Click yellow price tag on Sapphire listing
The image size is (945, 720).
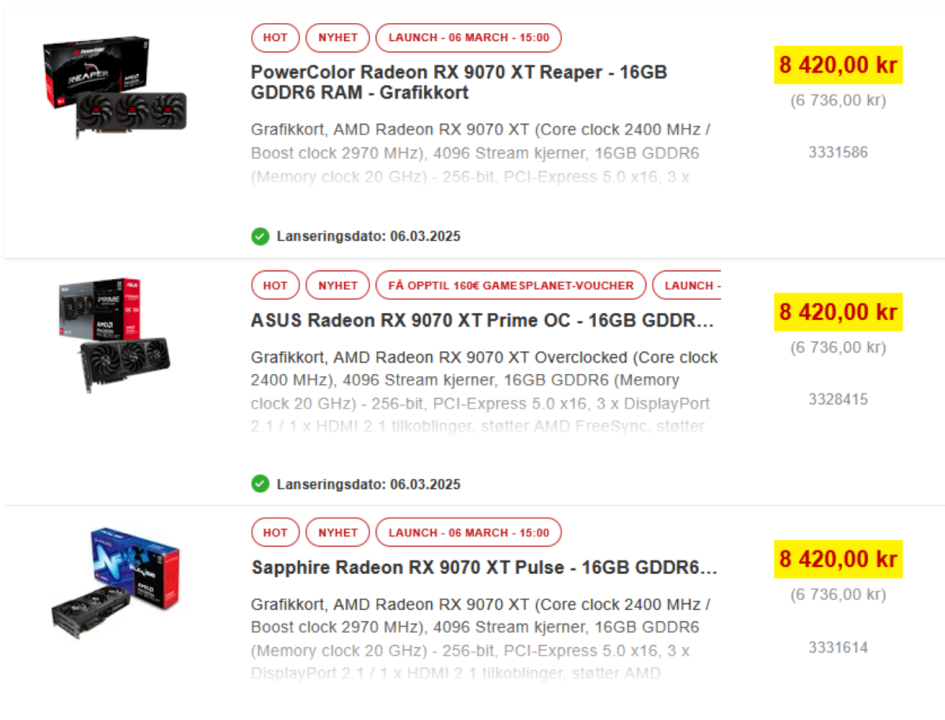coord(838,559)
